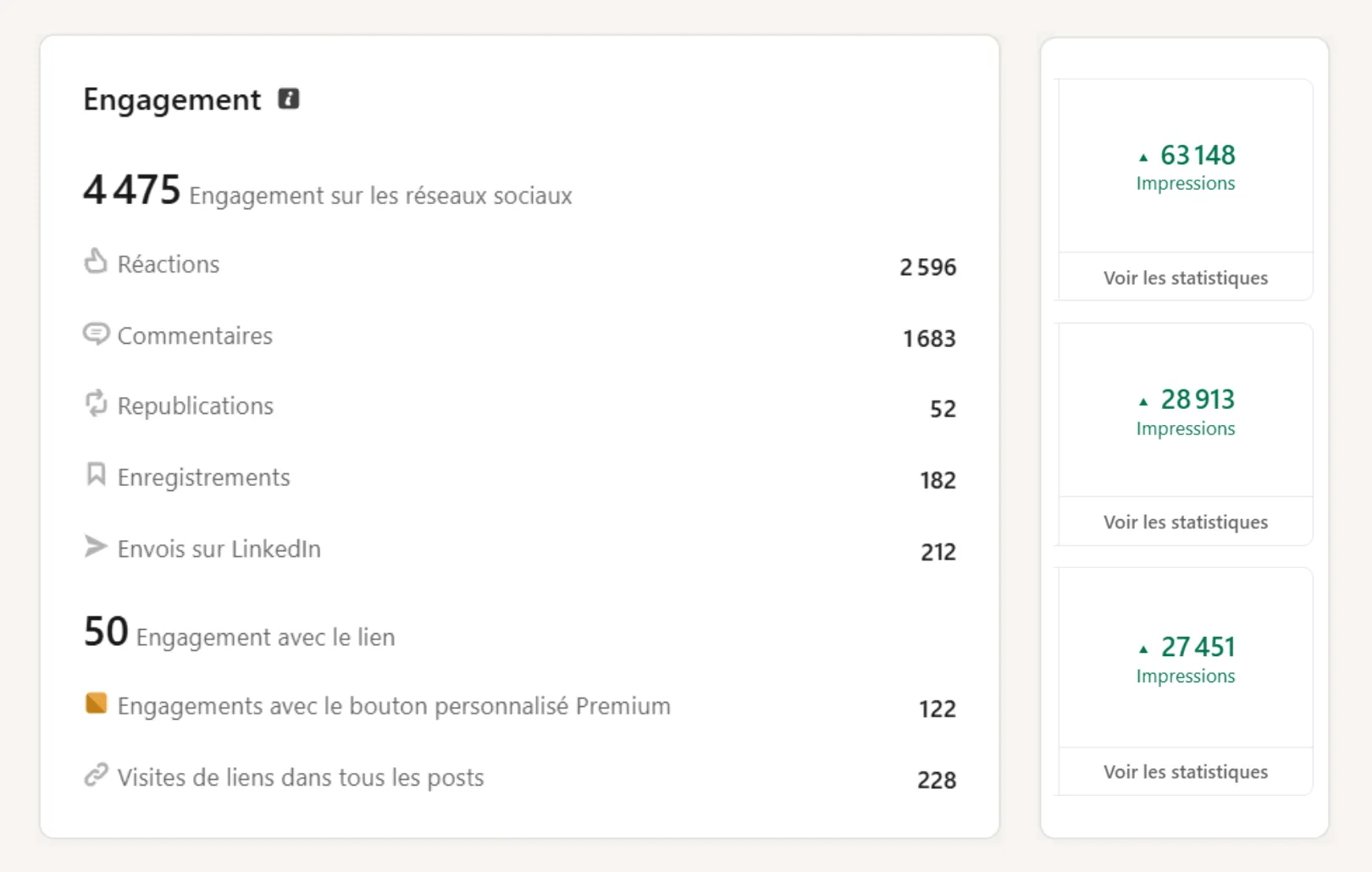Click the Envois sur LinkedIn send icon
The image size is (1372, 872).
pos(96,546)
